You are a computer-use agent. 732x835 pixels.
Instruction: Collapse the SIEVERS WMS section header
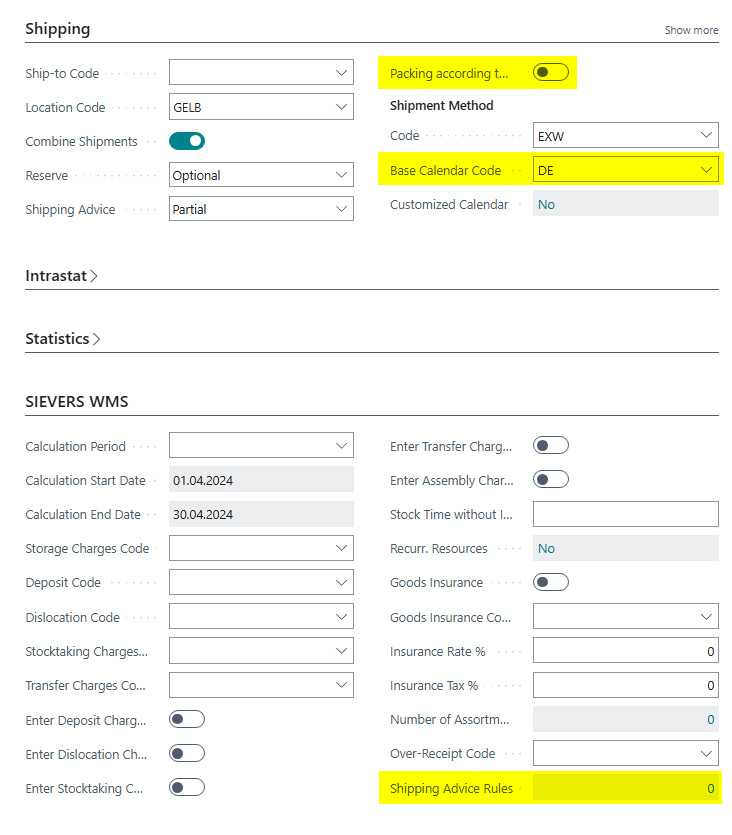77,402
